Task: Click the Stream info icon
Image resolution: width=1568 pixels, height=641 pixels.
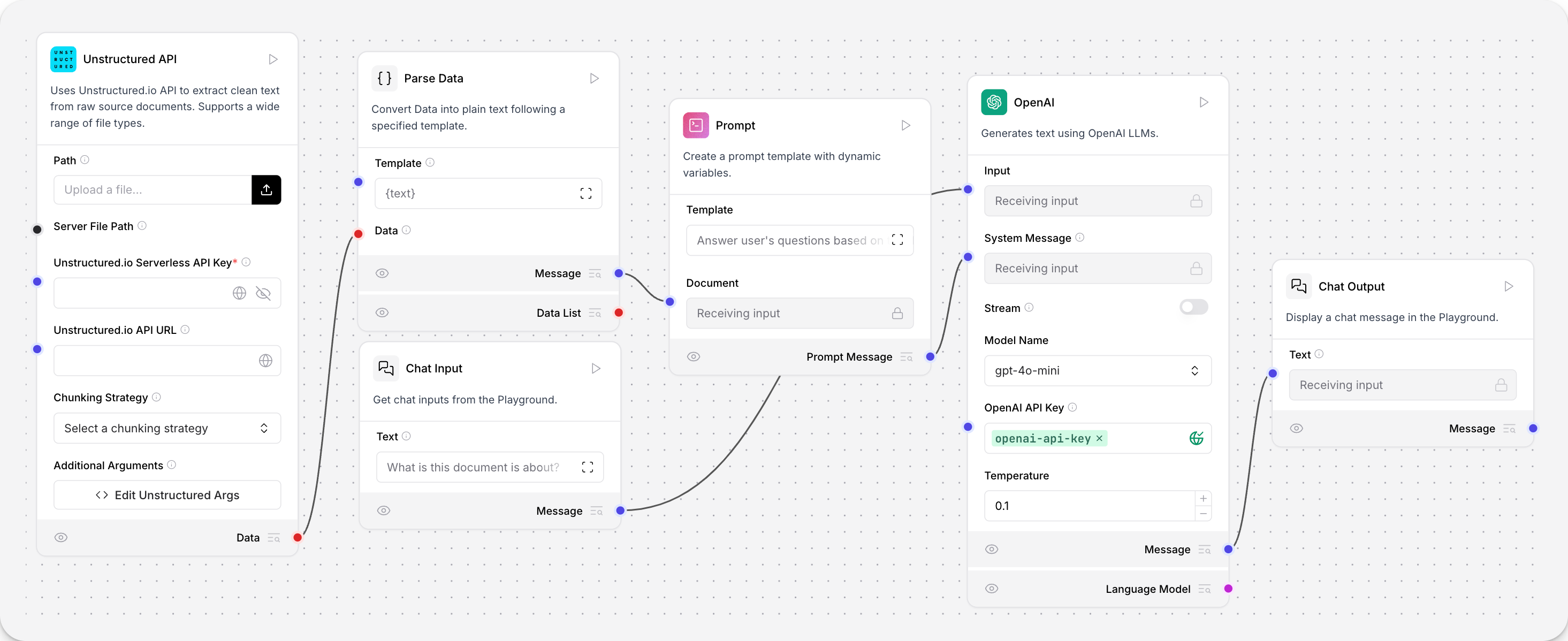Action: tap(1029, 308)
